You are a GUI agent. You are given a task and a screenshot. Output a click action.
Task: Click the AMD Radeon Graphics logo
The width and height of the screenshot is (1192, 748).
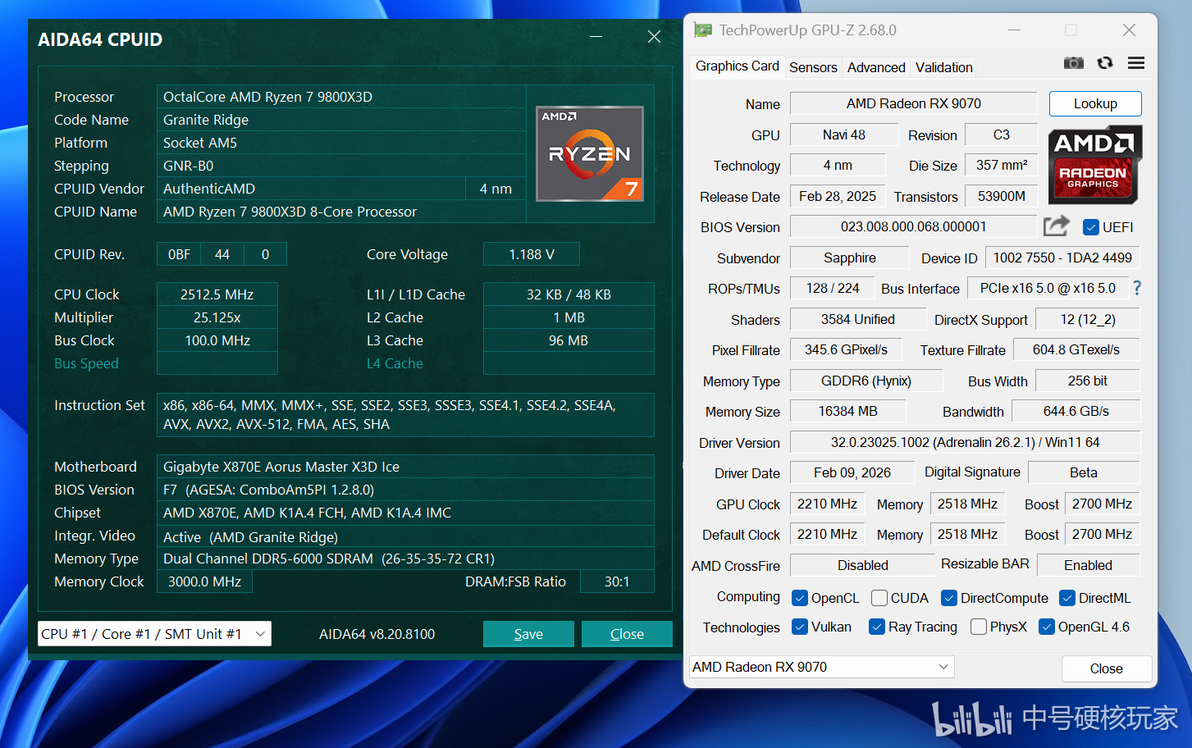coord(1095,165)
